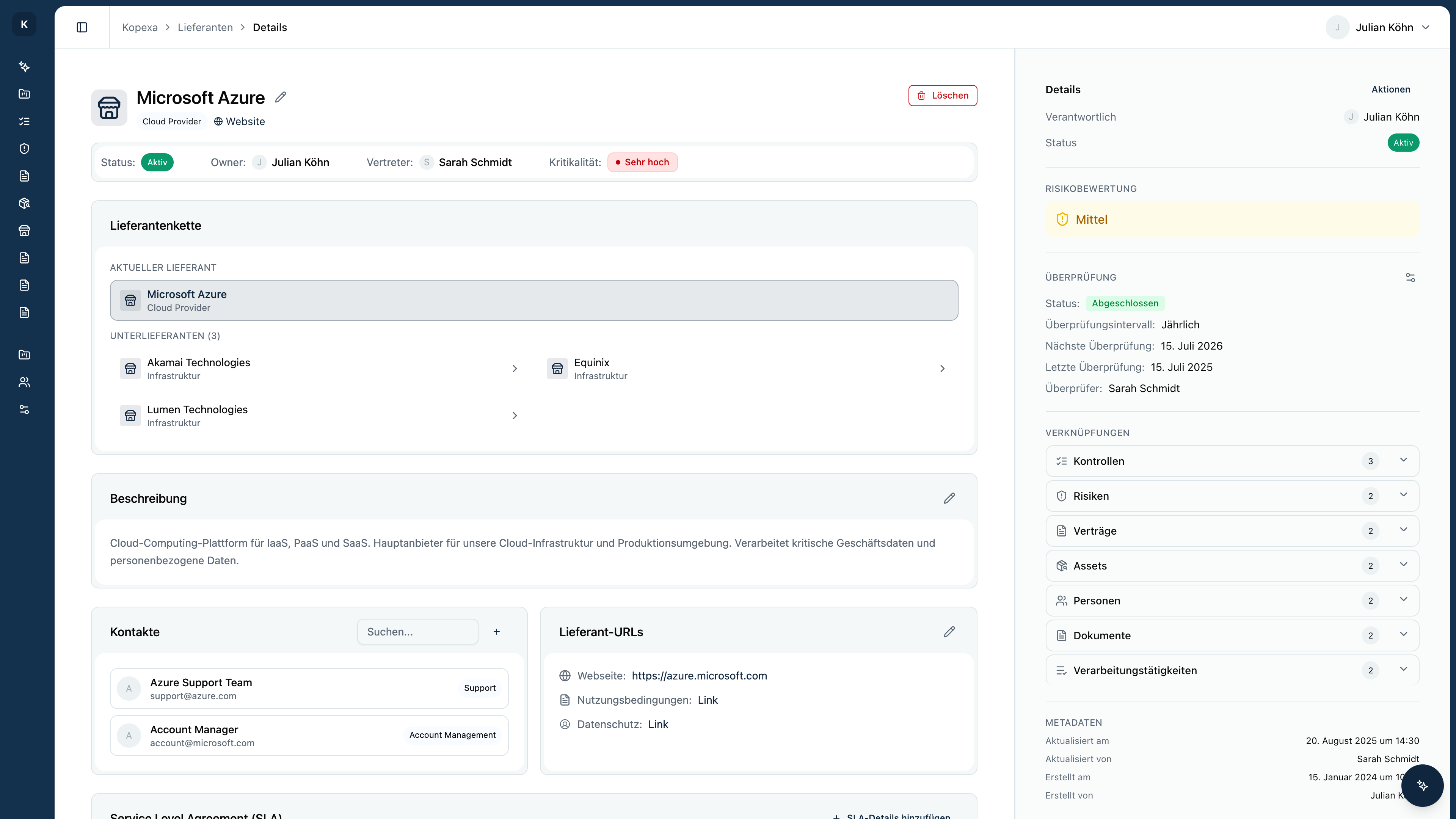
Task: Add a new contact with the plus icon
Action: tap(496, 631)
